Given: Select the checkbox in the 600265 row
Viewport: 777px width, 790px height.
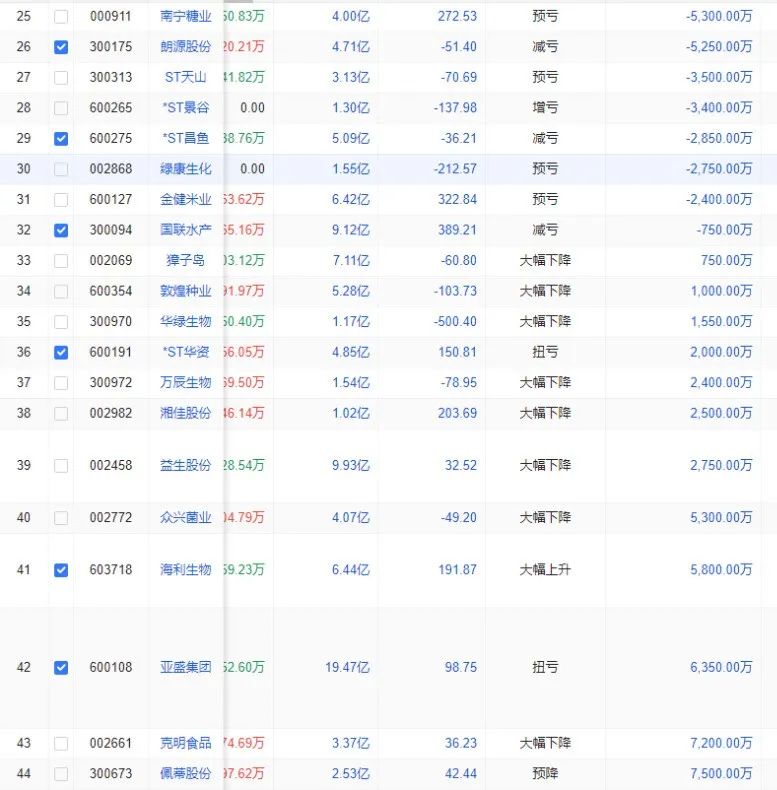Looking at the screenshot, I should pyautogui.click(x=61, y=108).
